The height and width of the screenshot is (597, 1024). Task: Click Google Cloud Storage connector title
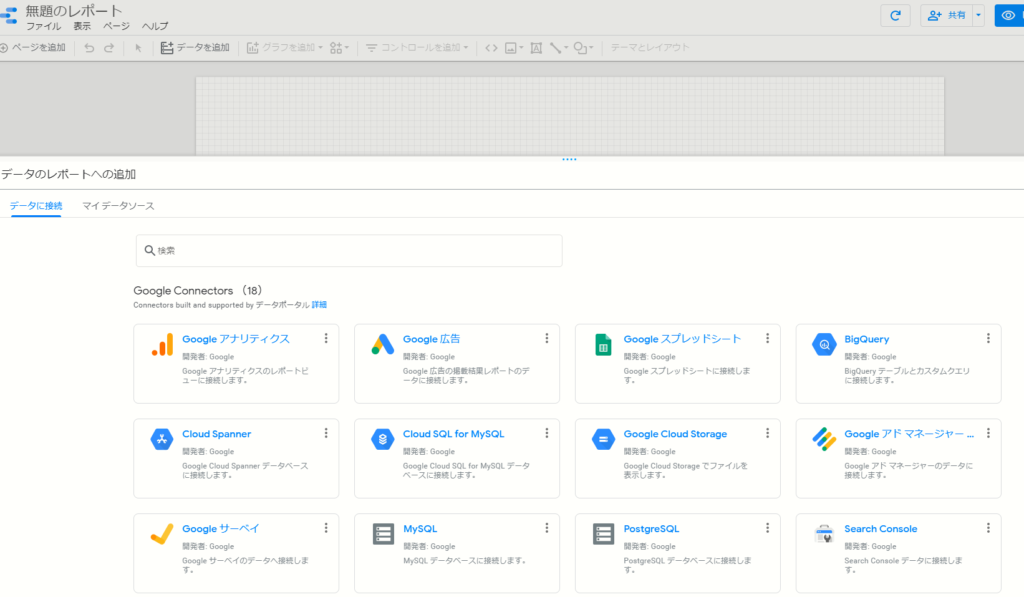click(675, 434)
